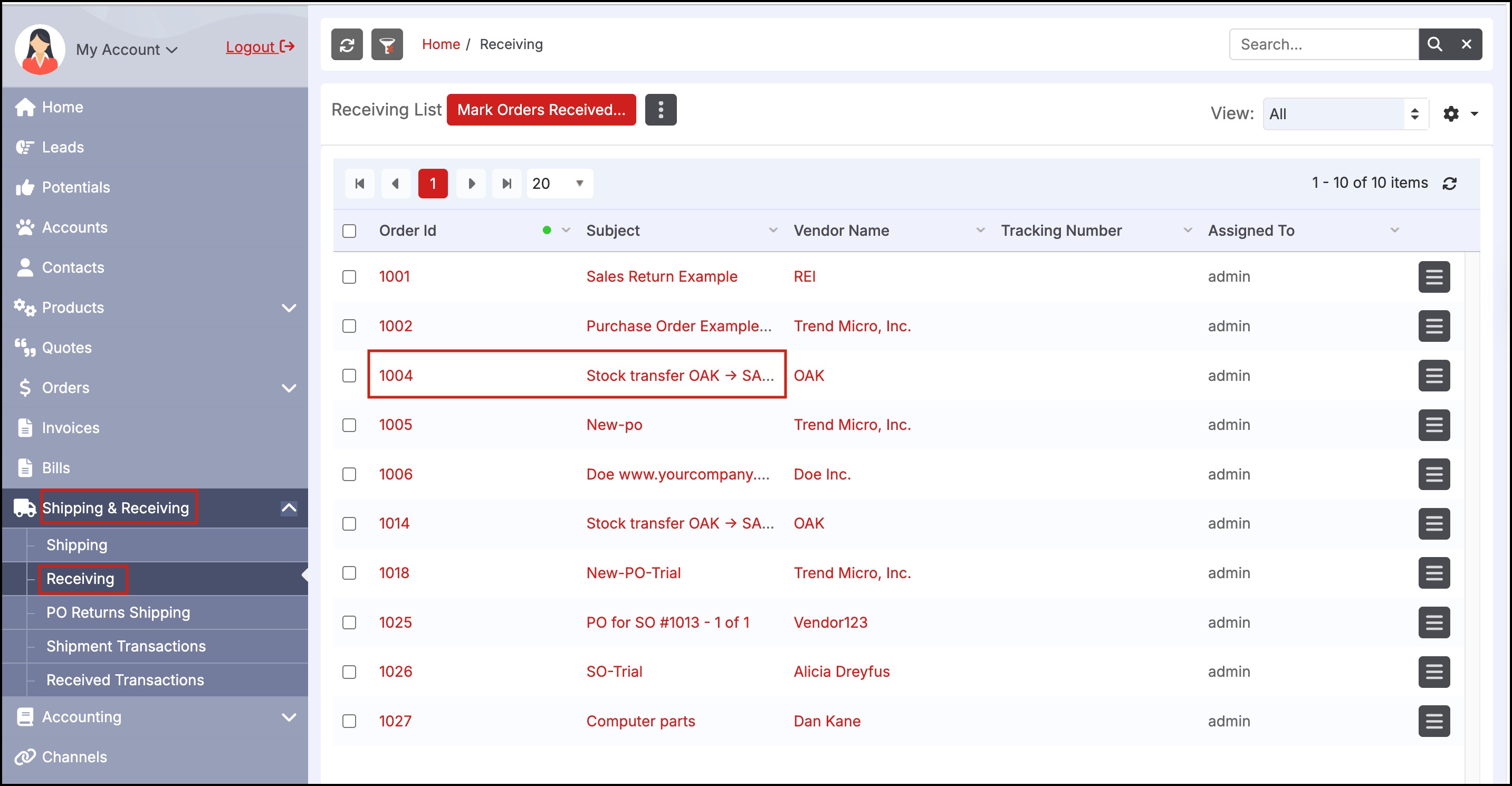Viewport: 1512px width, 786px height.
Task: Collapse the Shipping & Receiving chevron
Action: (289, 508)
